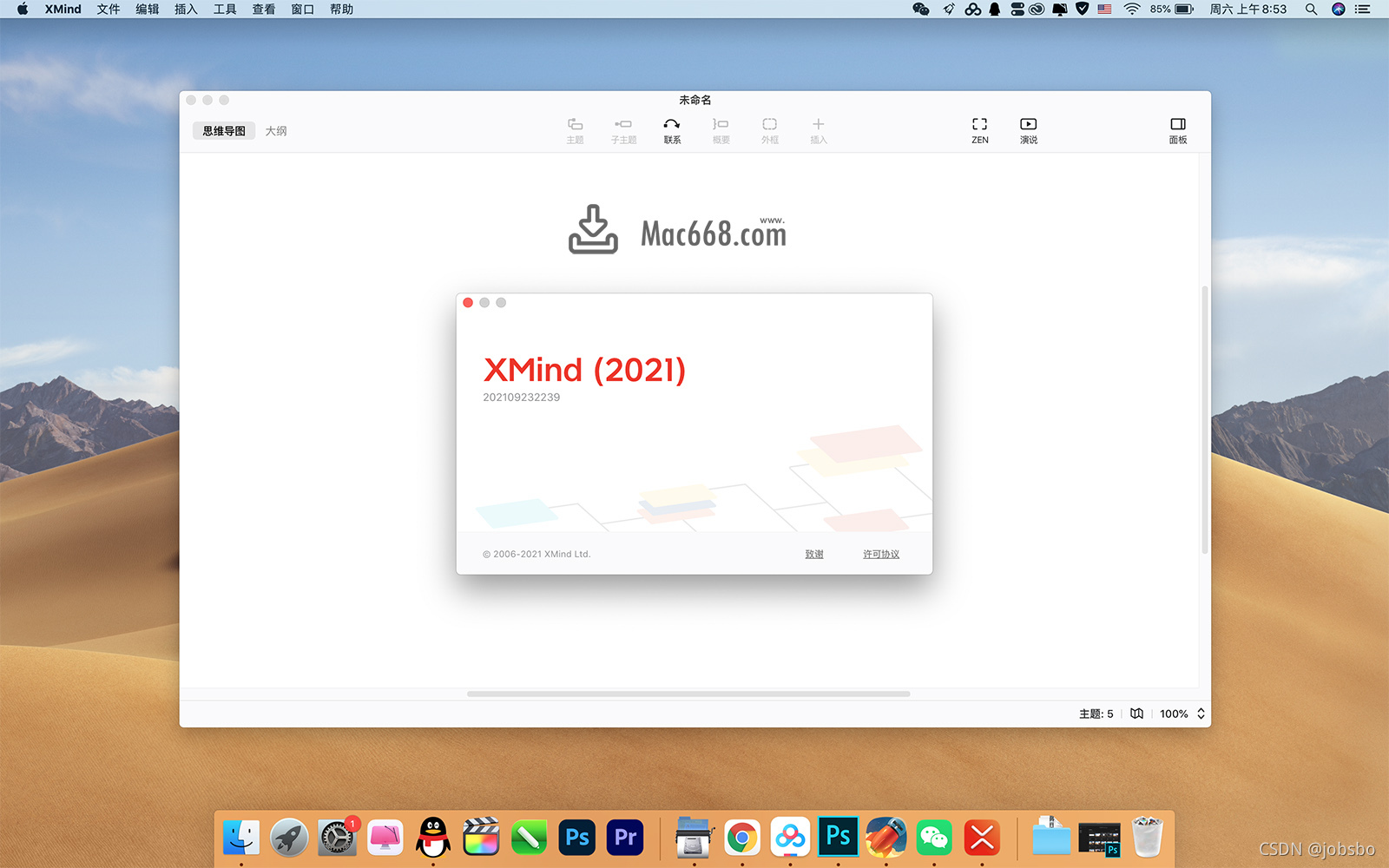
Task: Open Baidu Netdisk in the Dock
Action: coord(790,838)
